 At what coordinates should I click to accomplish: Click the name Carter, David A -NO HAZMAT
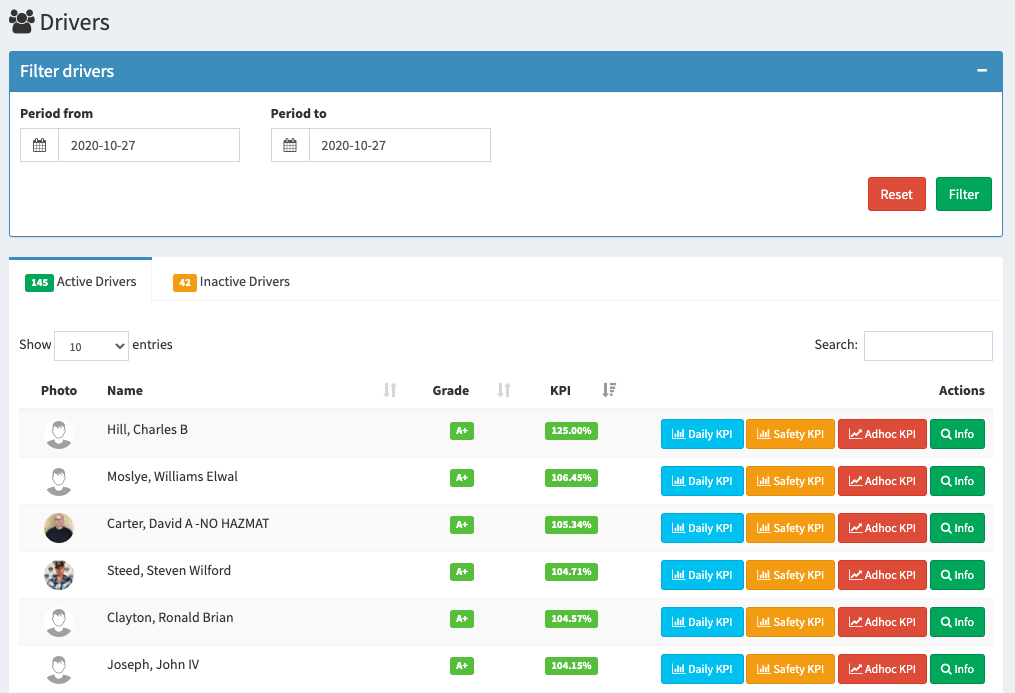click(188, 523)
